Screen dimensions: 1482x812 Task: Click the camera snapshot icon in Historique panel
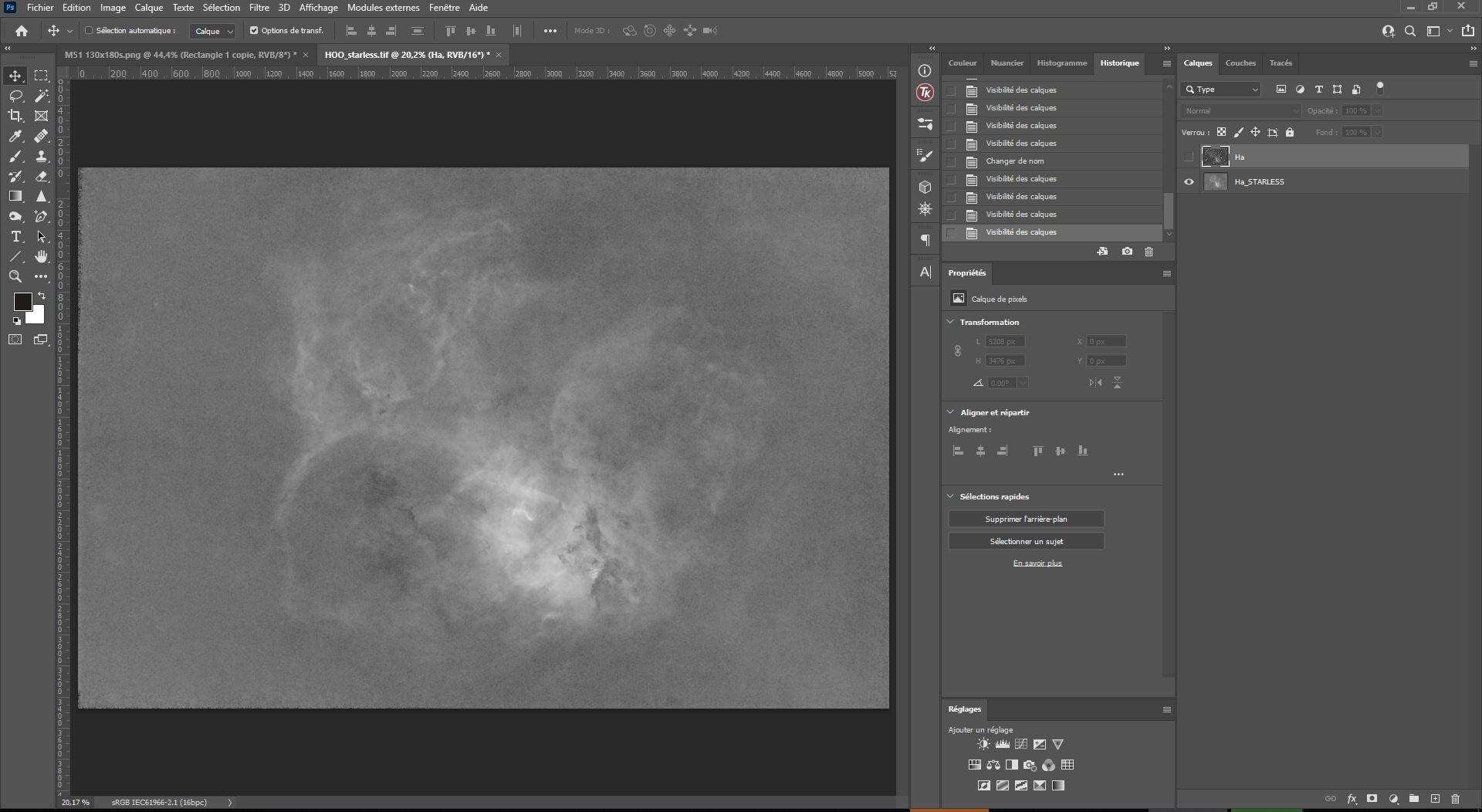click(x=1127, y=252)
